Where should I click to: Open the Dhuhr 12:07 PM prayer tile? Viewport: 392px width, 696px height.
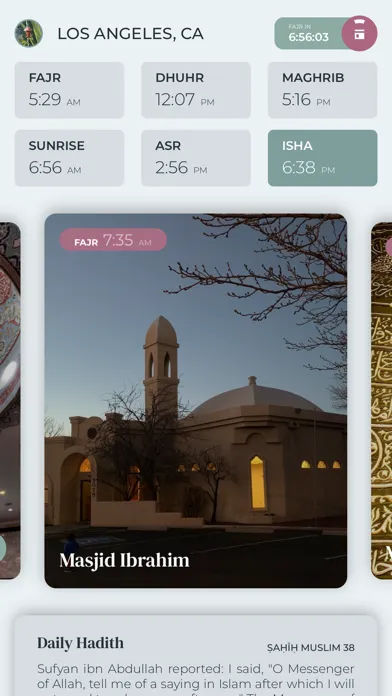point(196,90)
